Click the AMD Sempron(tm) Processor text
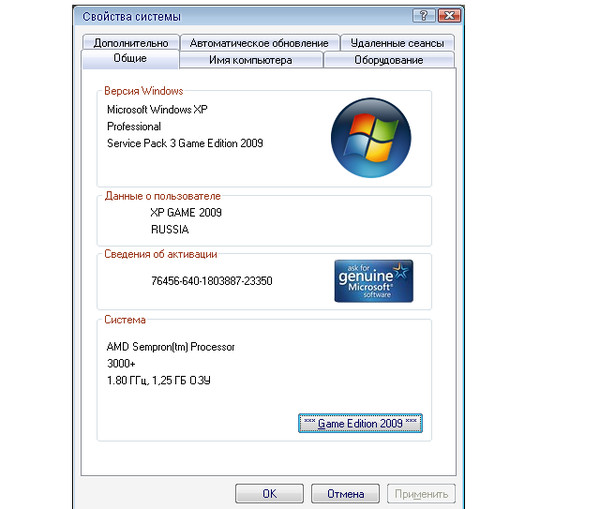Screen dimensions: 600x509 coord(171,347)
